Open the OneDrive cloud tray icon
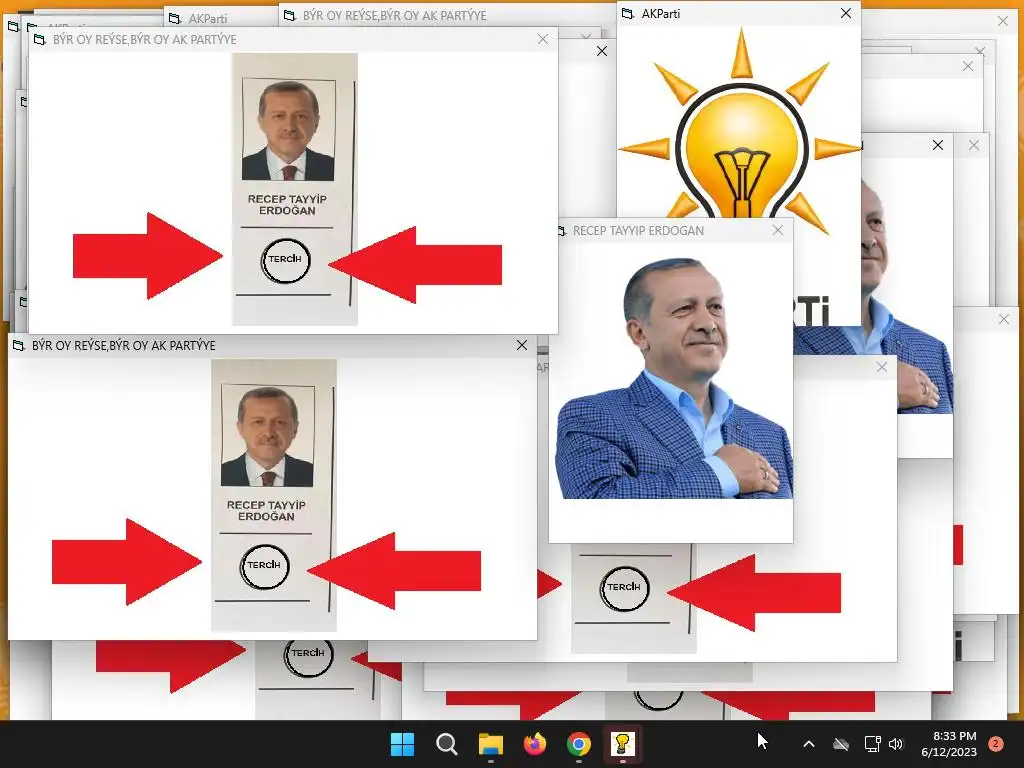 tap(841, 744)
